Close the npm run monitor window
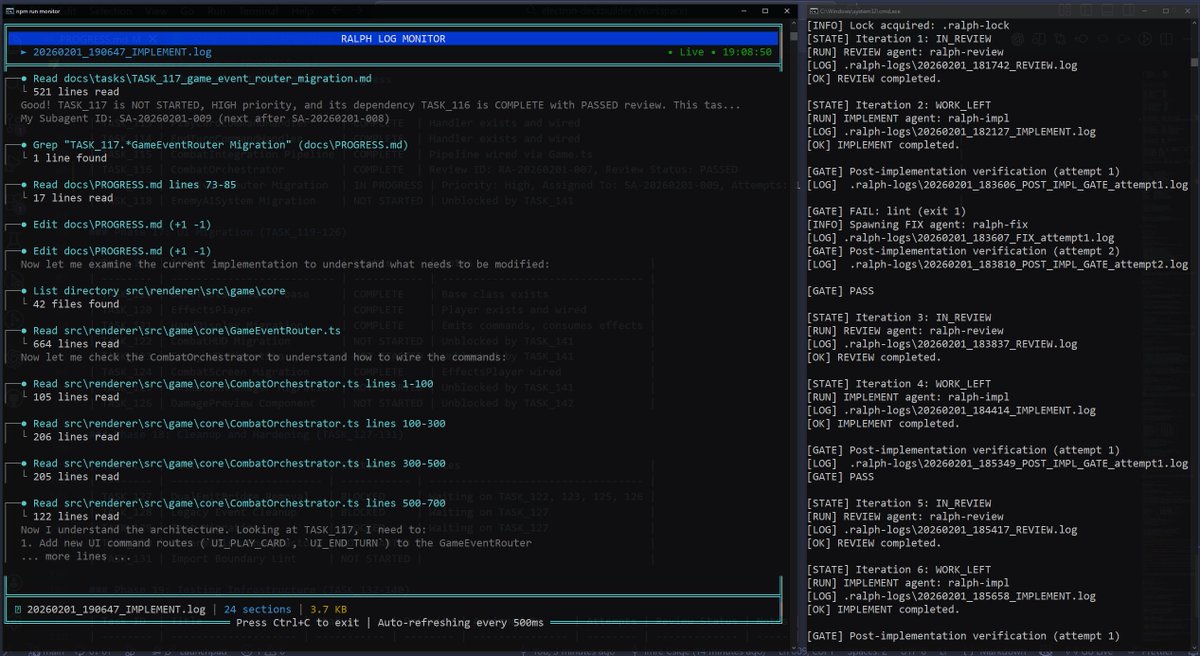1200x656 pixels. (x=786, y=10)
